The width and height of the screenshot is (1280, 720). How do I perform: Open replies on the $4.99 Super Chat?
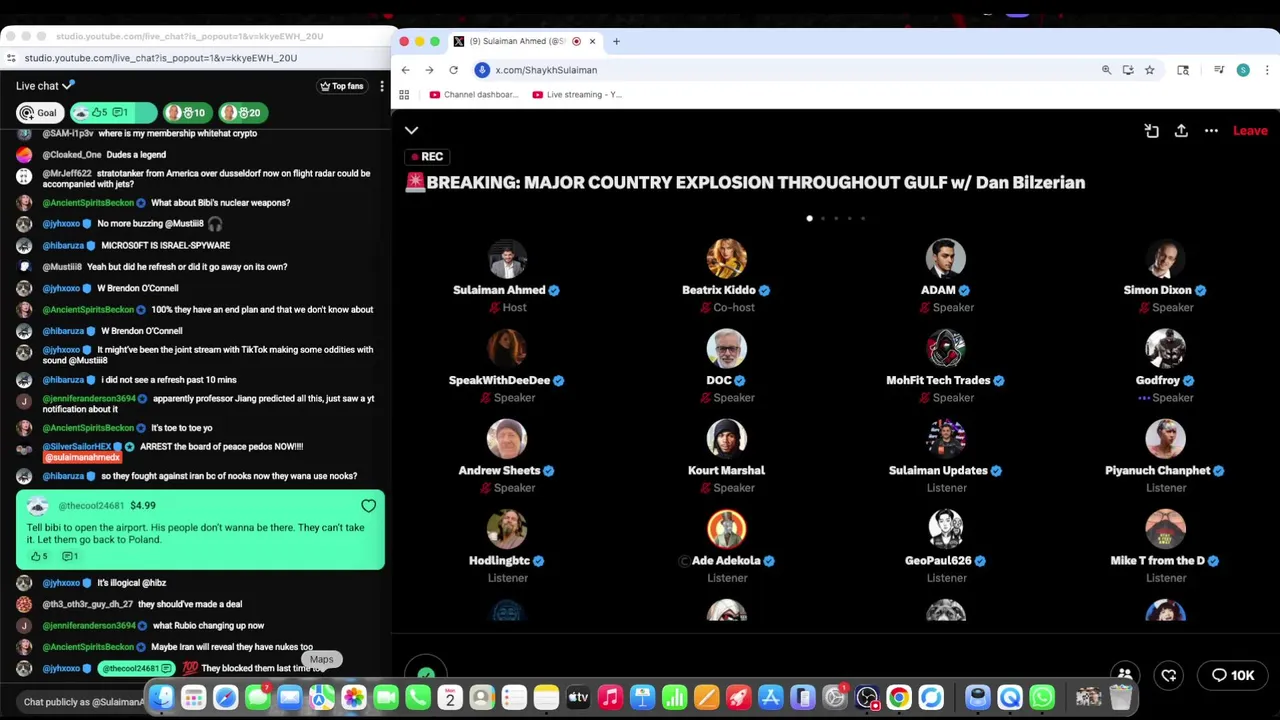[70, 556]
